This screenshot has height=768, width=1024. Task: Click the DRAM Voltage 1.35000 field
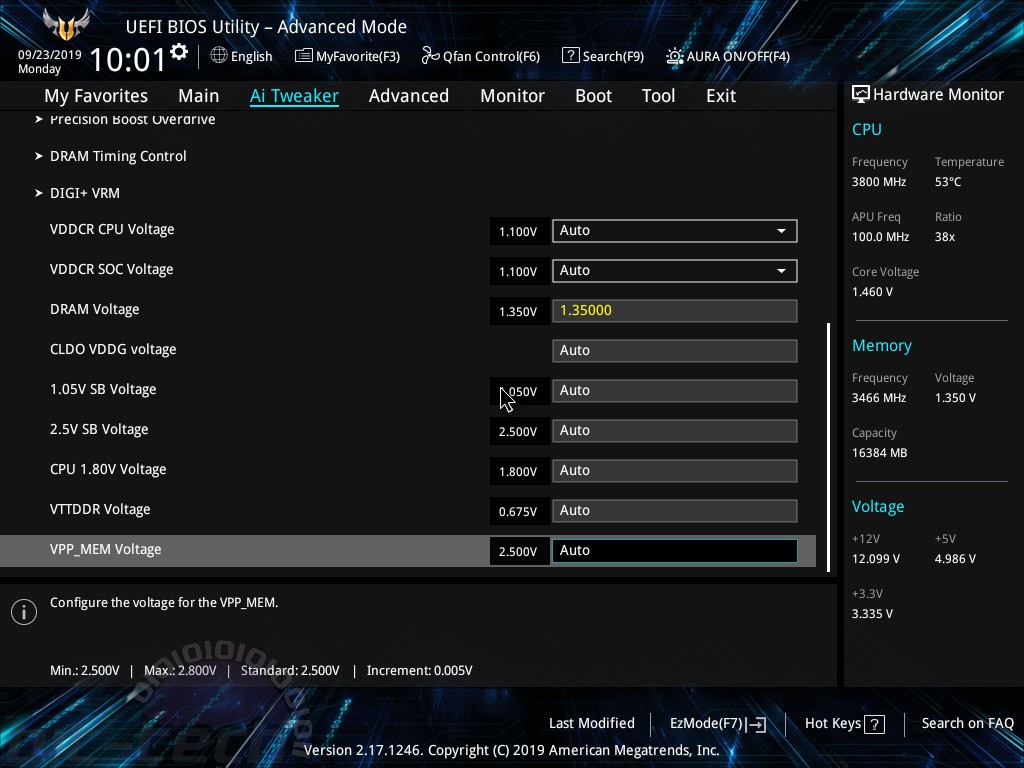point(675,311)
